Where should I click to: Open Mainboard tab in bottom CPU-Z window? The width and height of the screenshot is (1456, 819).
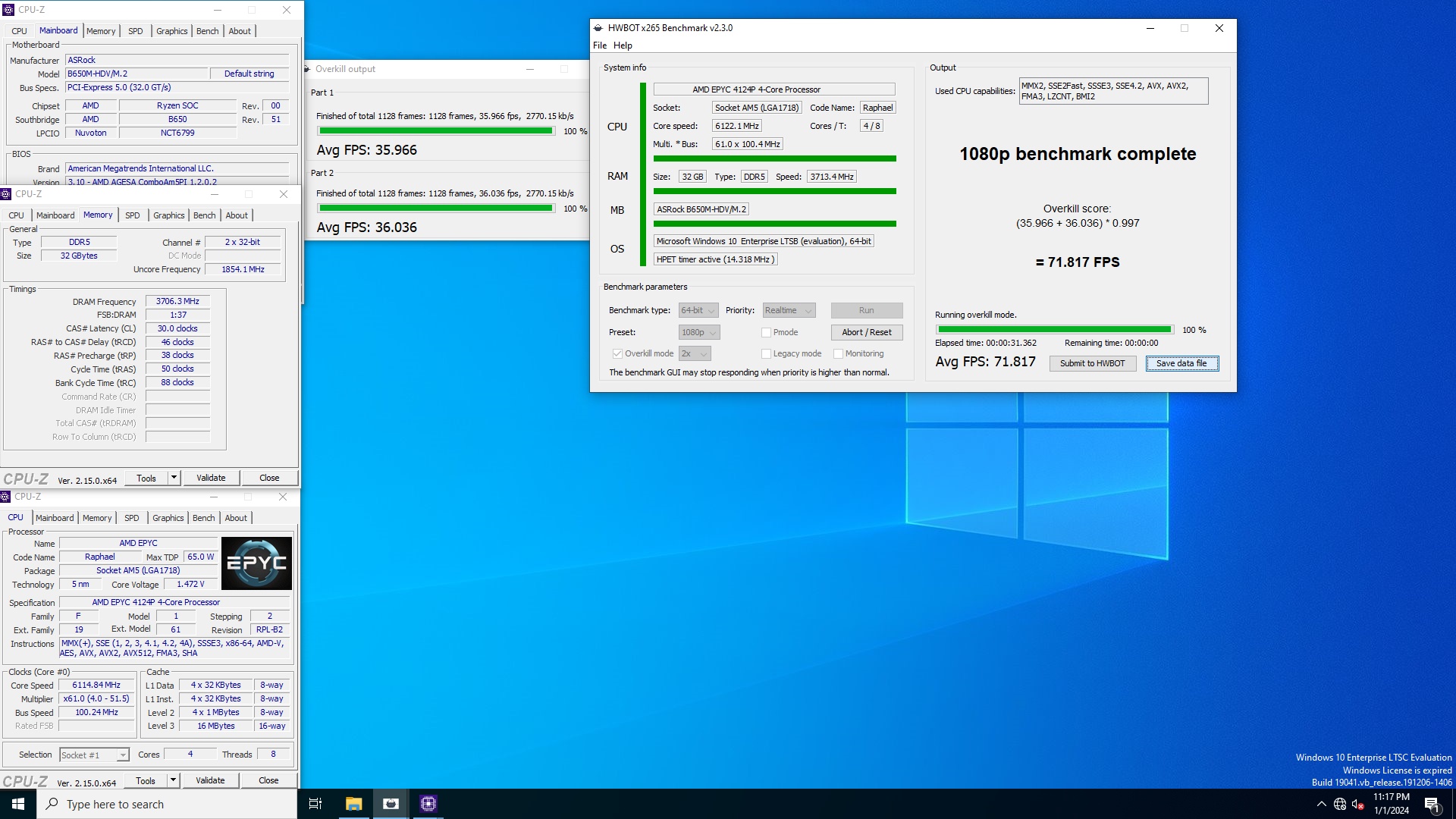click(55, 518)
